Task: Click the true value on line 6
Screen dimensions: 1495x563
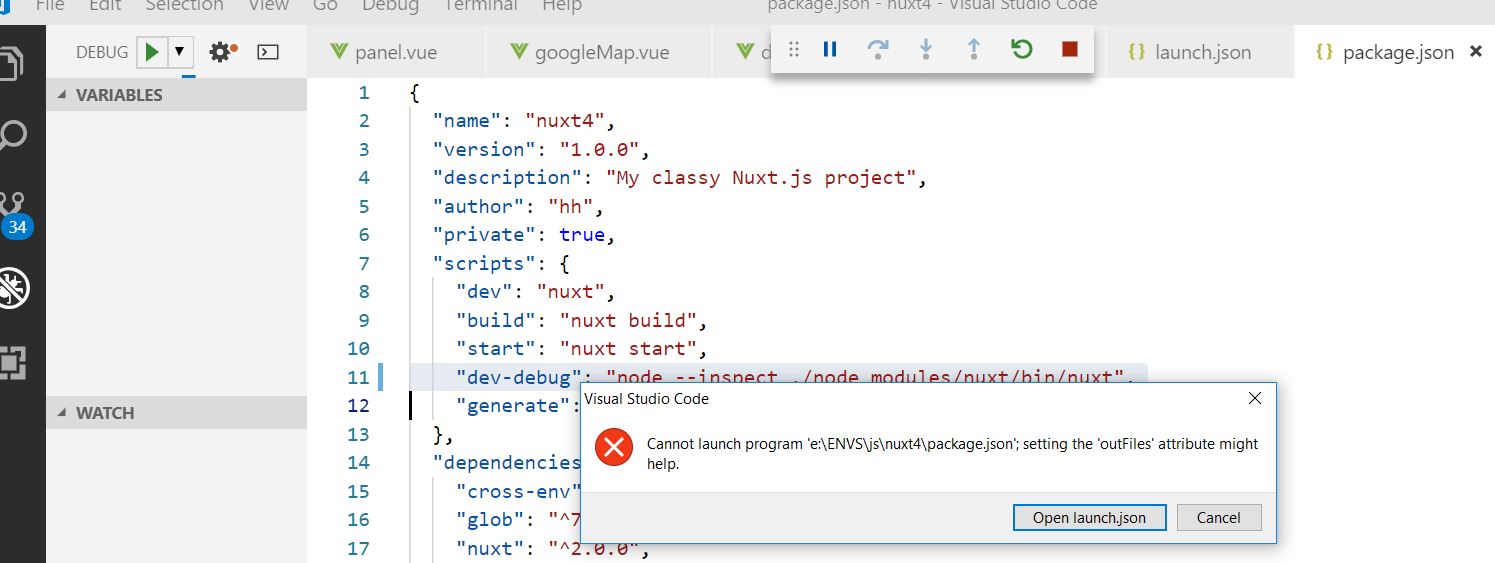Action: click(x=582, y=235)
